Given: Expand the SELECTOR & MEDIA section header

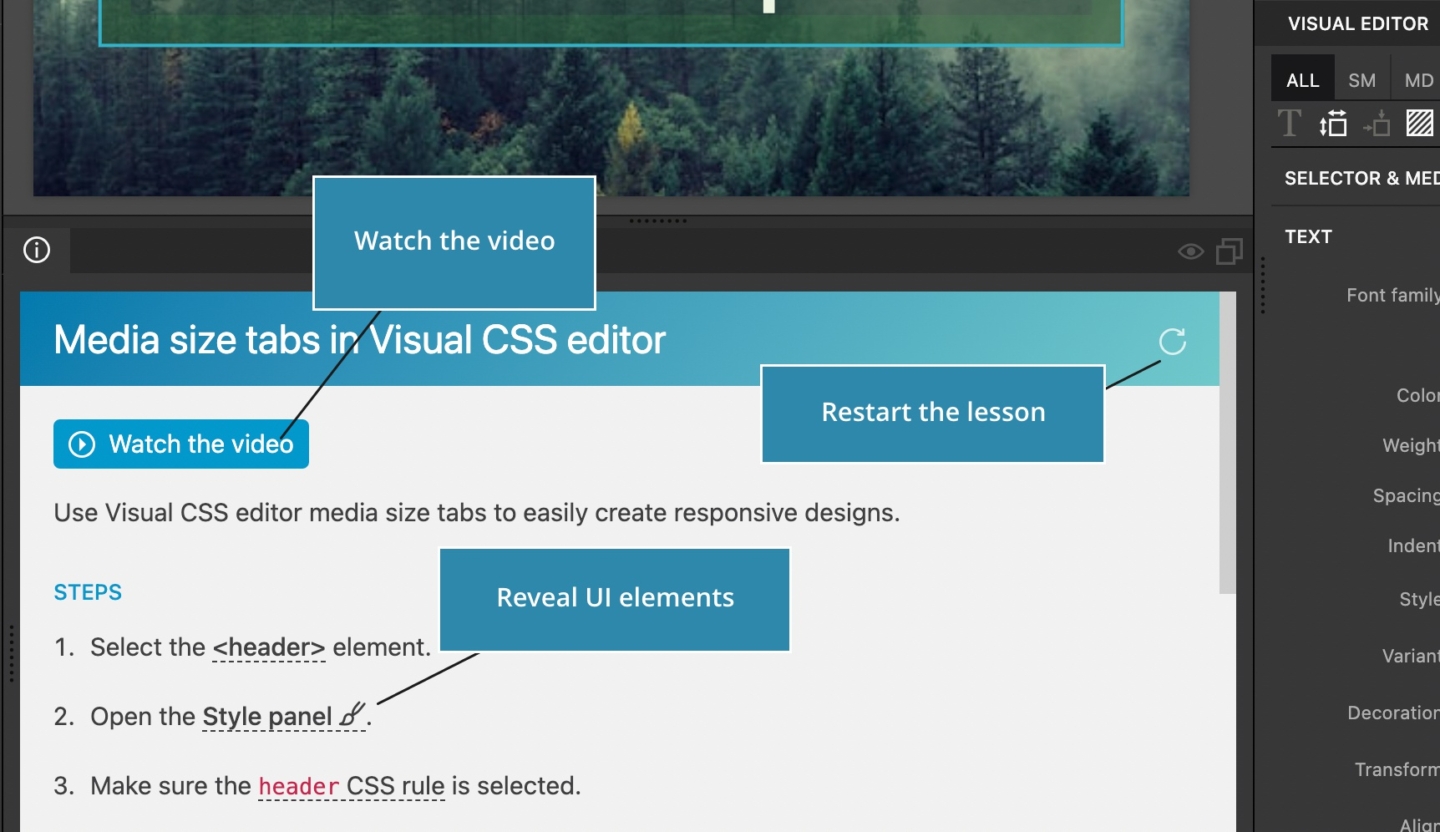Looking at the screenshot, I should tap(1360, 178).
